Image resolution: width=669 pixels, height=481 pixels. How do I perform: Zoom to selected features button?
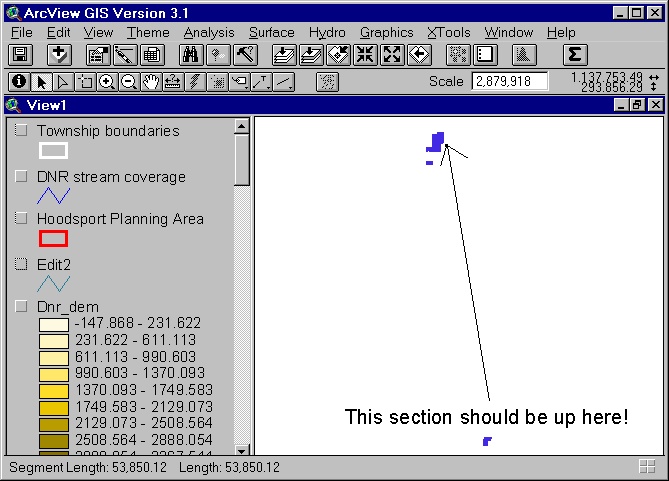tap(338, 55)
